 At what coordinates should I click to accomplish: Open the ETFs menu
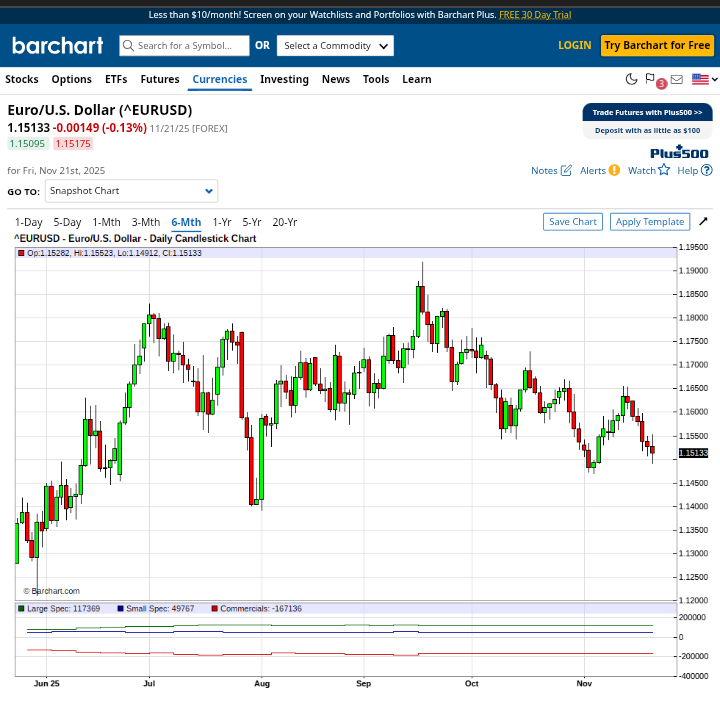(x=116, y=79)
